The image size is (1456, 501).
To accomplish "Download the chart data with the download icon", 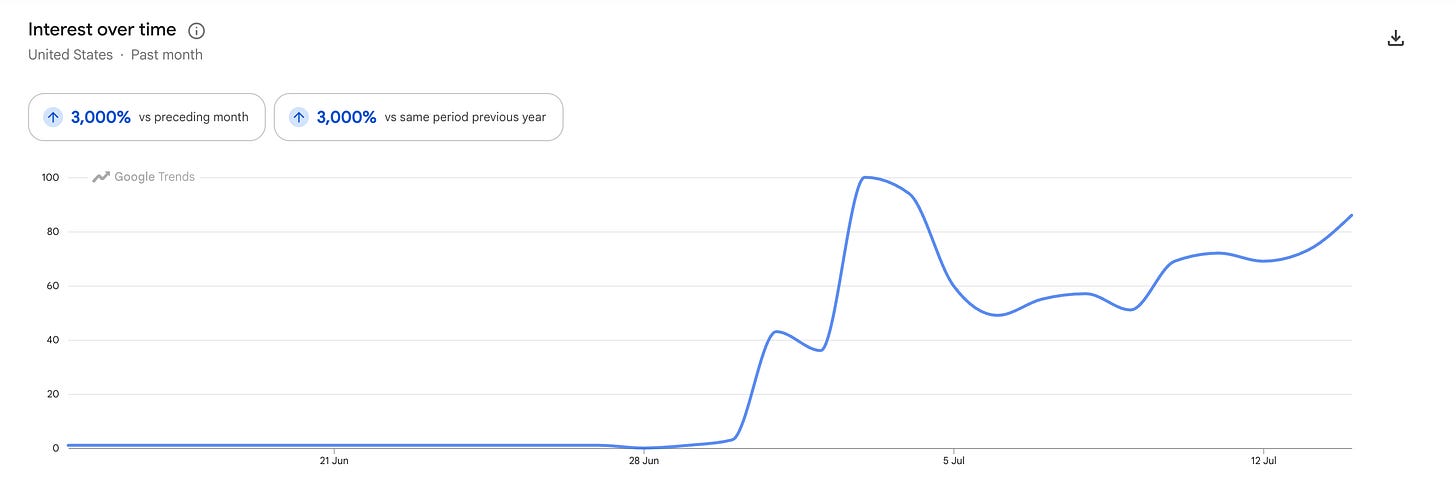I will 1397,39.
